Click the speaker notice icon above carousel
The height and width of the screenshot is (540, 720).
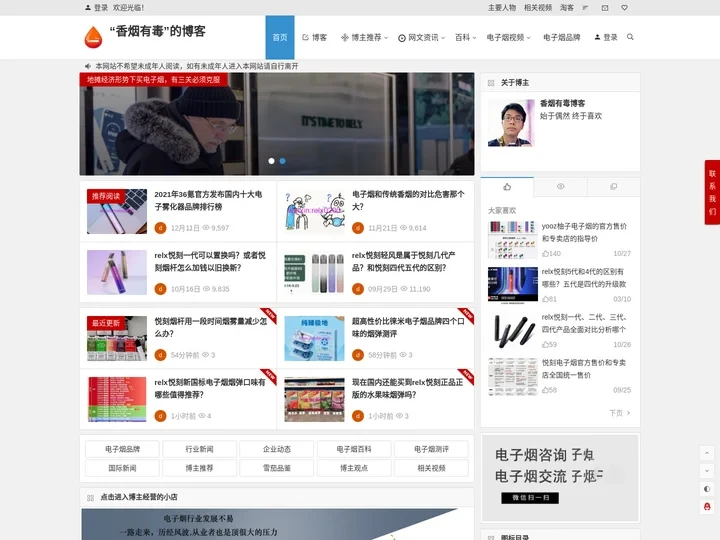88,66
